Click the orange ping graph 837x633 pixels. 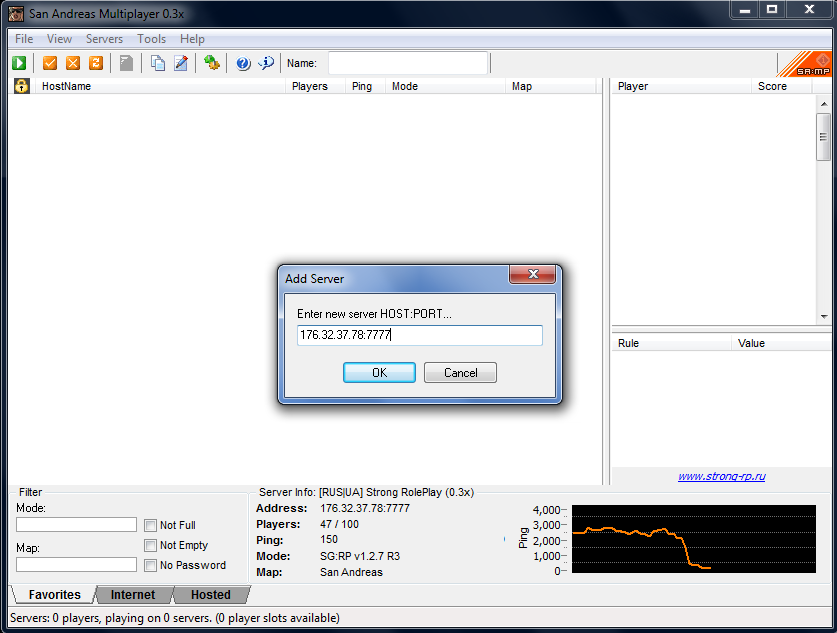[693, 539]
